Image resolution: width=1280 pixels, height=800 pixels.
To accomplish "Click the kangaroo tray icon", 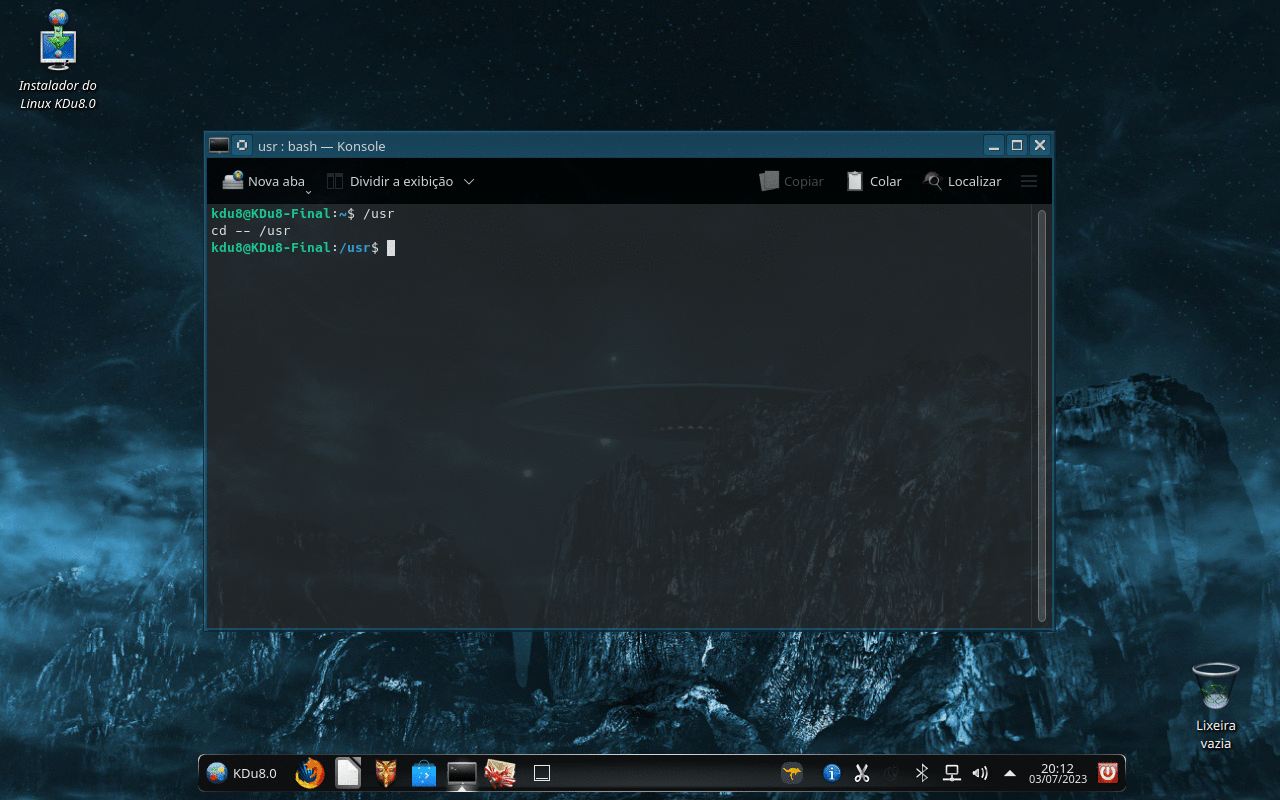I will pyautogui.click(x=792, y=773).
